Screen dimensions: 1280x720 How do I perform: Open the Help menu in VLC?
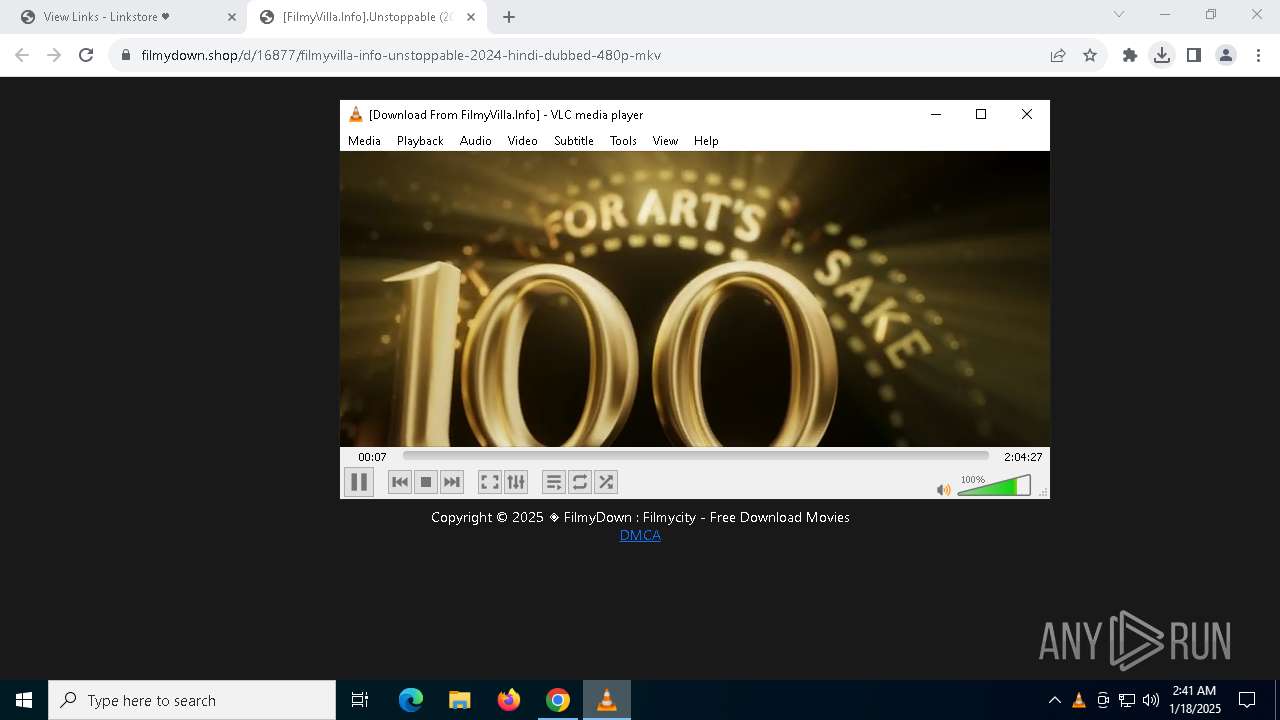[706, 141]
